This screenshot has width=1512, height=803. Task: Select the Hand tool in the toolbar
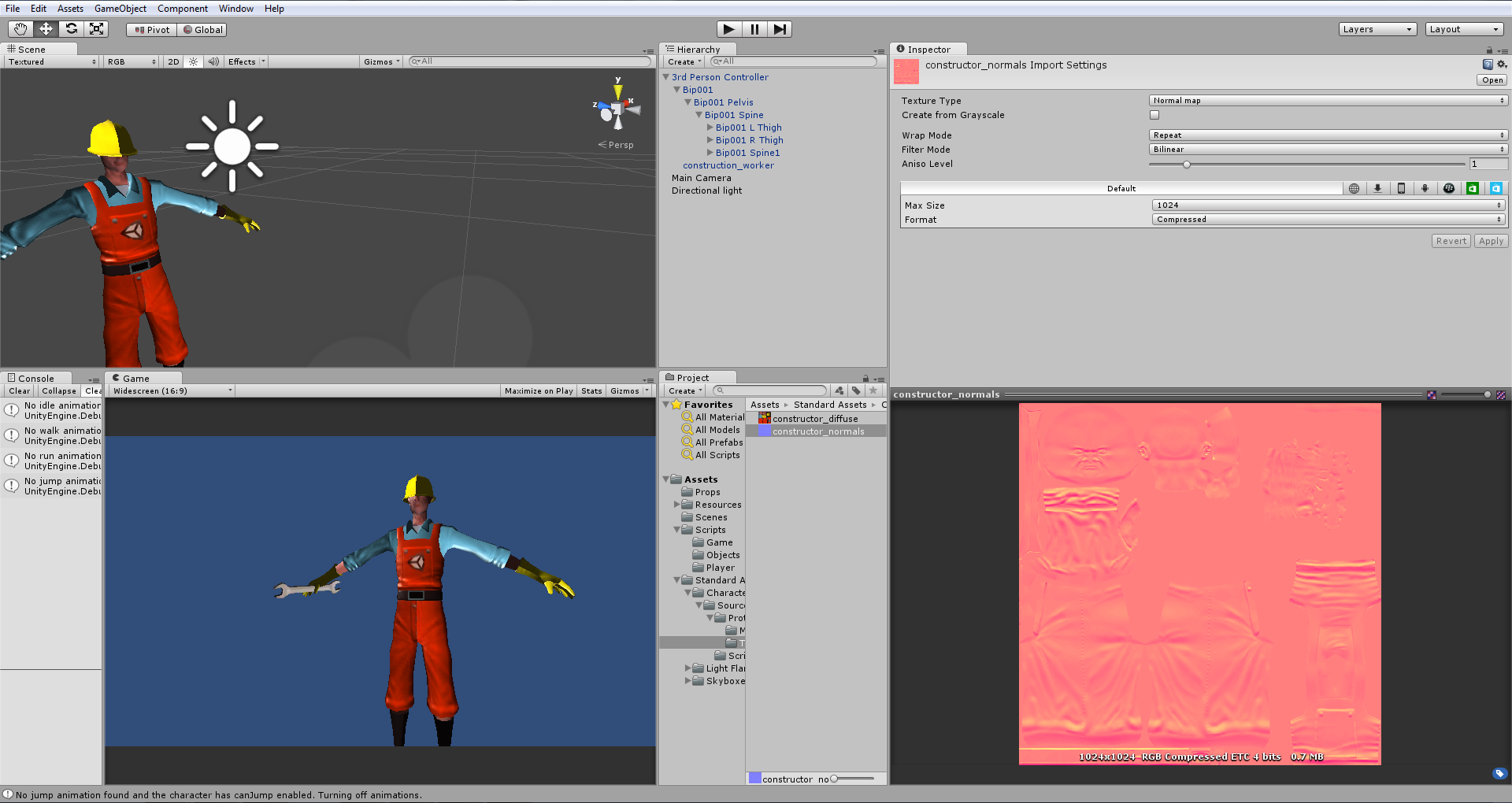point(20,29)
